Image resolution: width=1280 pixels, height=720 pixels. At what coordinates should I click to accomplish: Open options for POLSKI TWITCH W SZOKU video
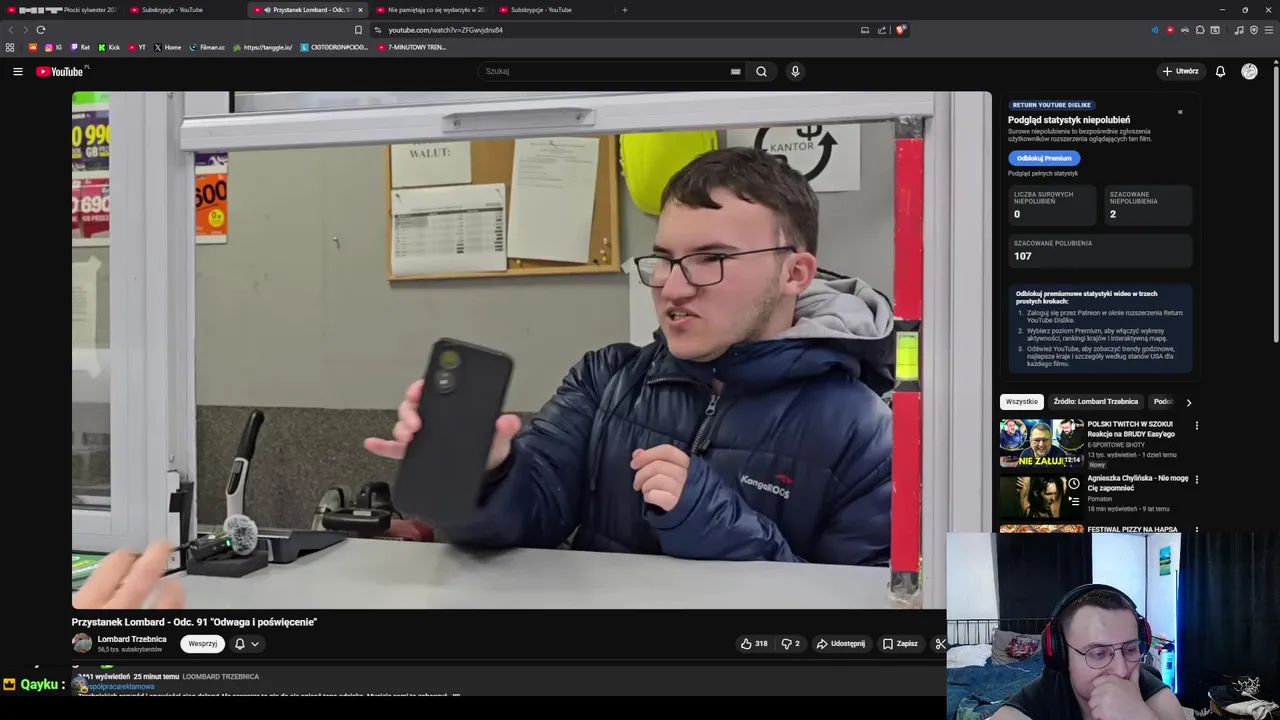pos(1196,425)
